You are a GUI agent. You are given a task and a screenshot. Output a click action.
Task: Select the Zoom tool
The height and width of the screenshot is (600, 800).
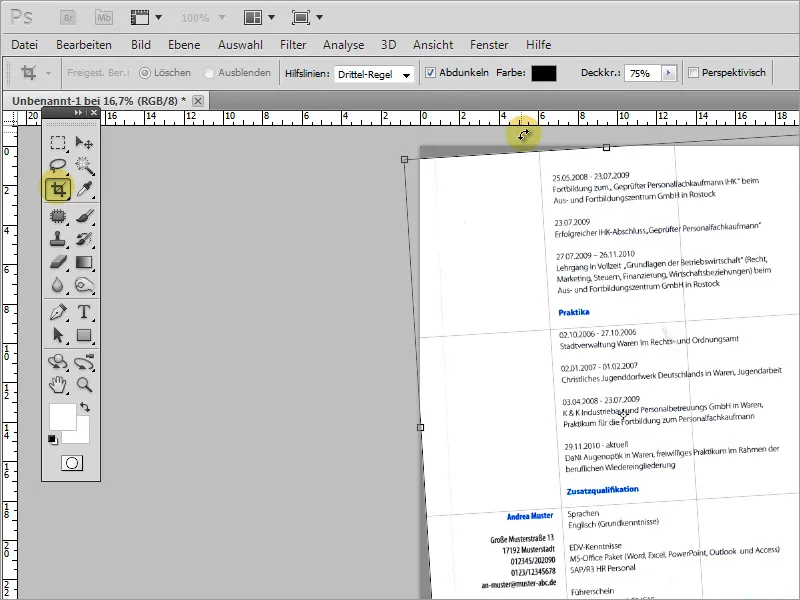84,385
